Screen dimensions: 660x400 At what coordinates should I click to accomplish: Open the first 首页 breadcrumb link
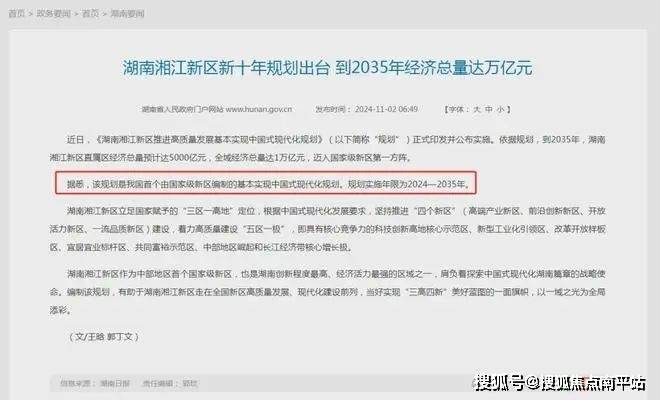[16, 13]
